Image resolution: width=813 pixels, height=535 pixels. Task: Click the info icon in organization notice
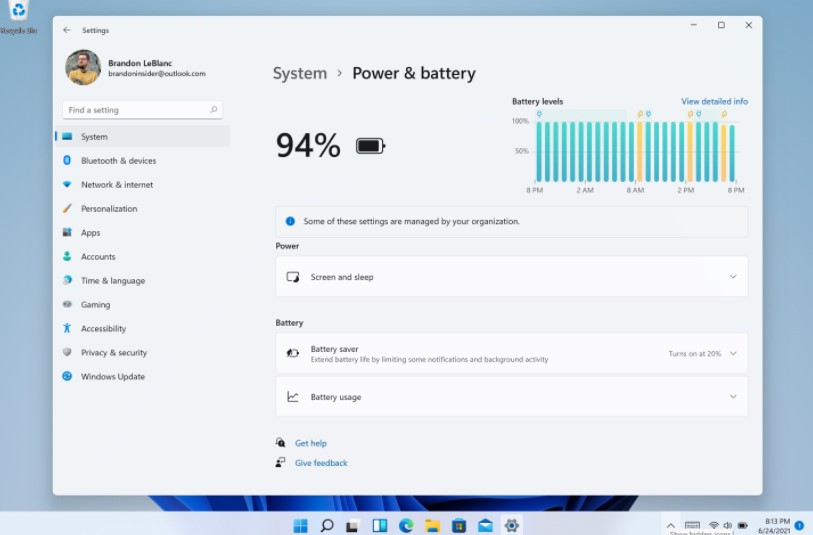(290, 221)
